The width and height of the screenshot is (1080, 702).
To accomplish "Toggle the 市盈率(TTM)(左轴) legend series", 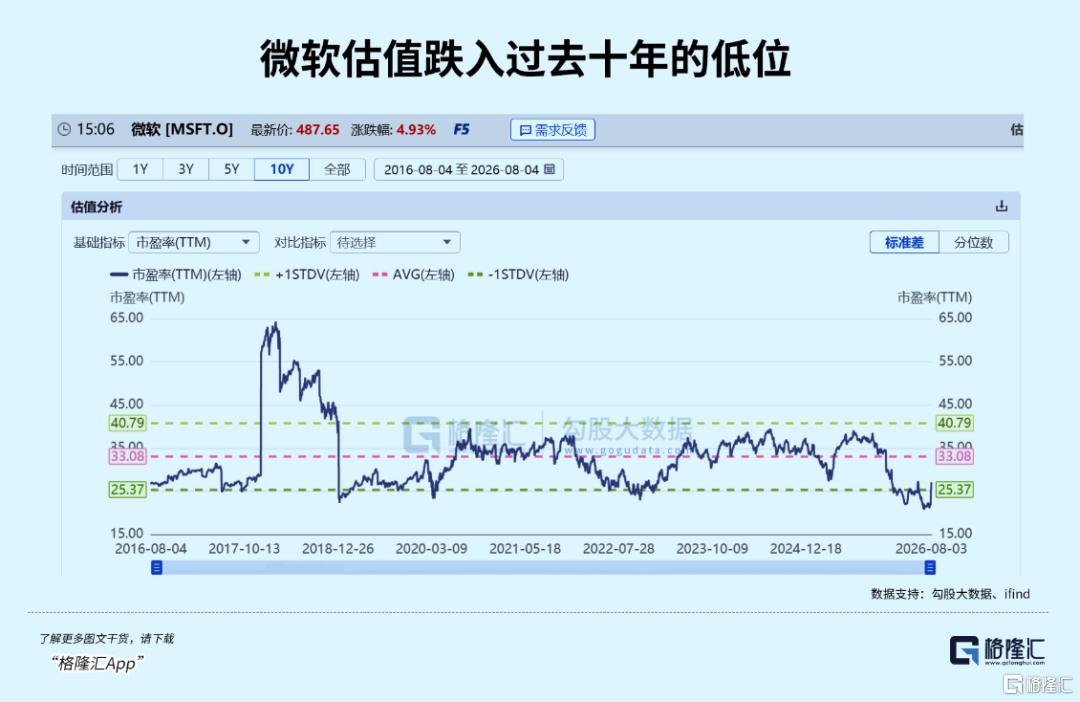I will tap(176, 275).
